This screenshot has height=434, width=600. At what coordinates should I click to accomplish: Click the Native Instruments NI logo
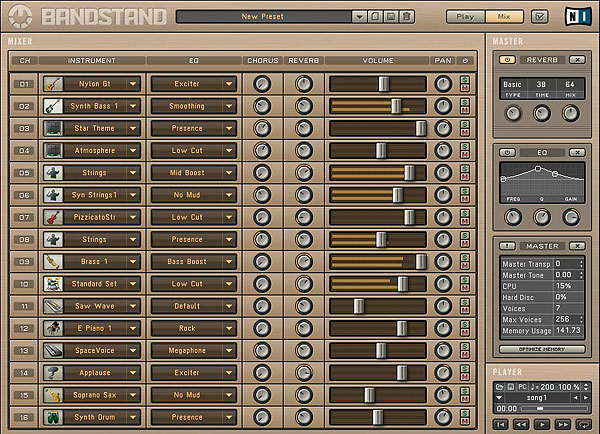coord(578,16)
